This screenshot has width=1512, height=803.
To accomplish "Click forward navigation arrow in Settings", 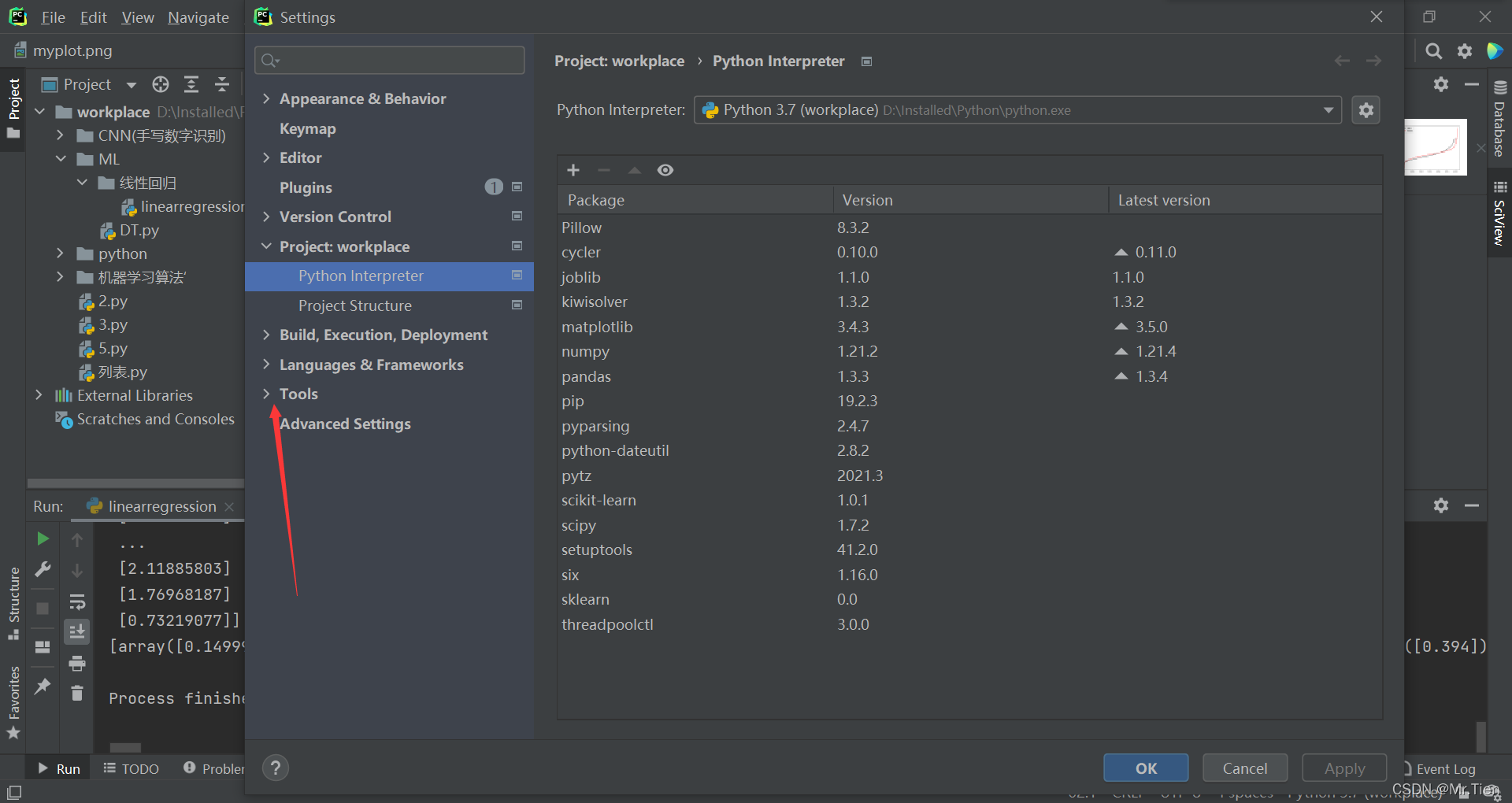I will click(1373, 61).
